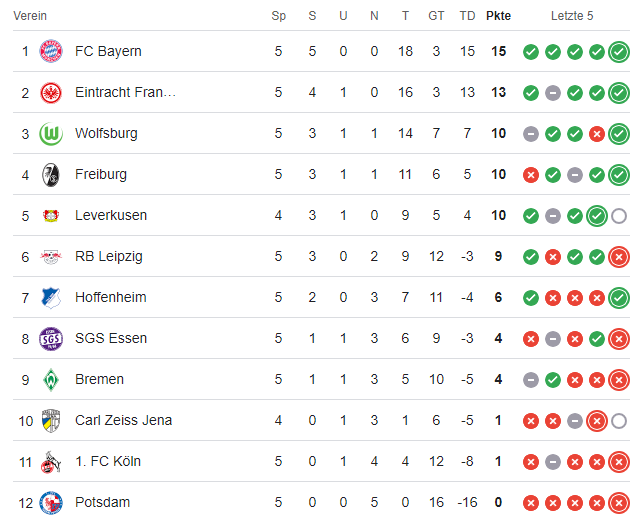Image resolution: width=639 pixels, height=524 pixels.
Task: Click the blue Hoffenheim crest
Action: coord(51,297)
